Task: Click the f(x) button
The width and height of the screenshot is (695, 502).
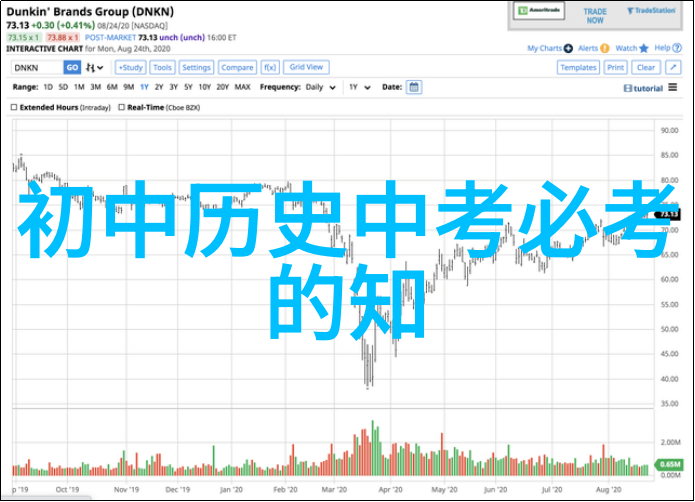Action: (270, 68)
